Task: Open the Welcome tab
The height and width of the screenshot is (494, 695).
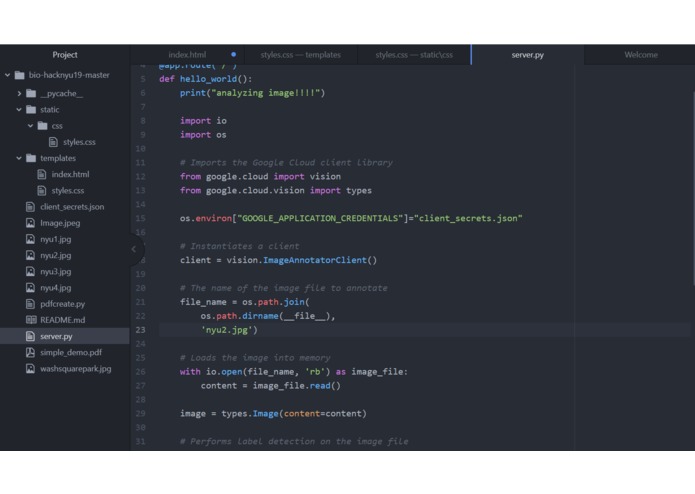Action: point(640,55)
